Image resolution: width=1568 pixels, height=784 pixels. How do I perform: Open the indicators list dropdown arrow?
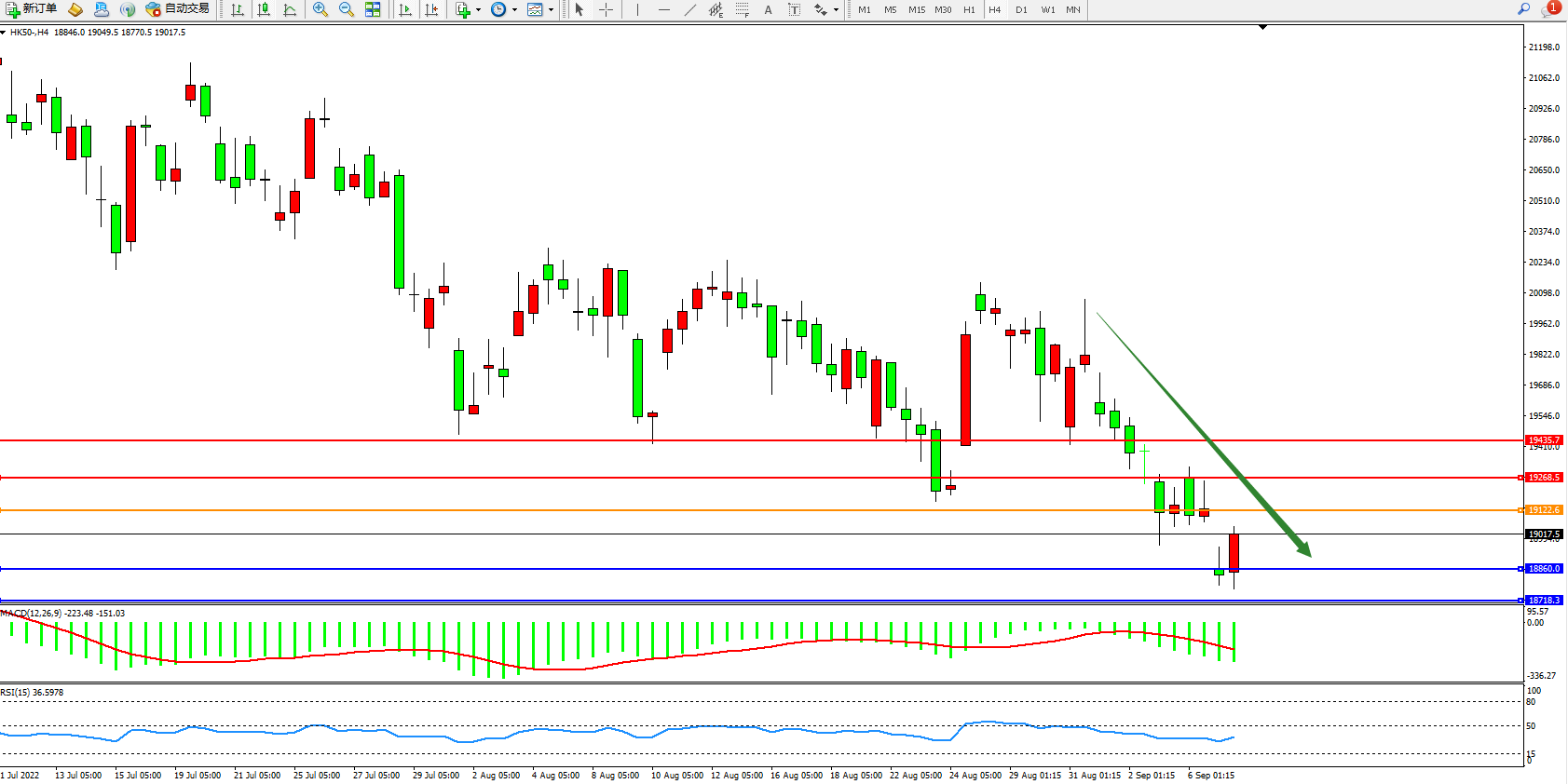coord(479,10)
